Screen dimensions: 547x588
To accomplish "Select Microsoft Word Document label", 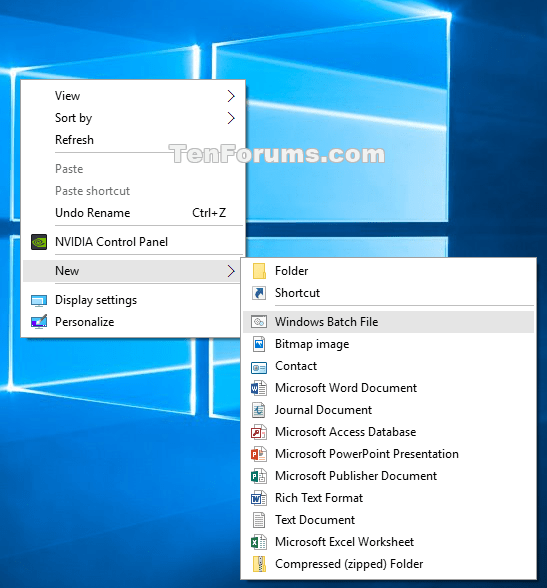I will coord(346,388).
